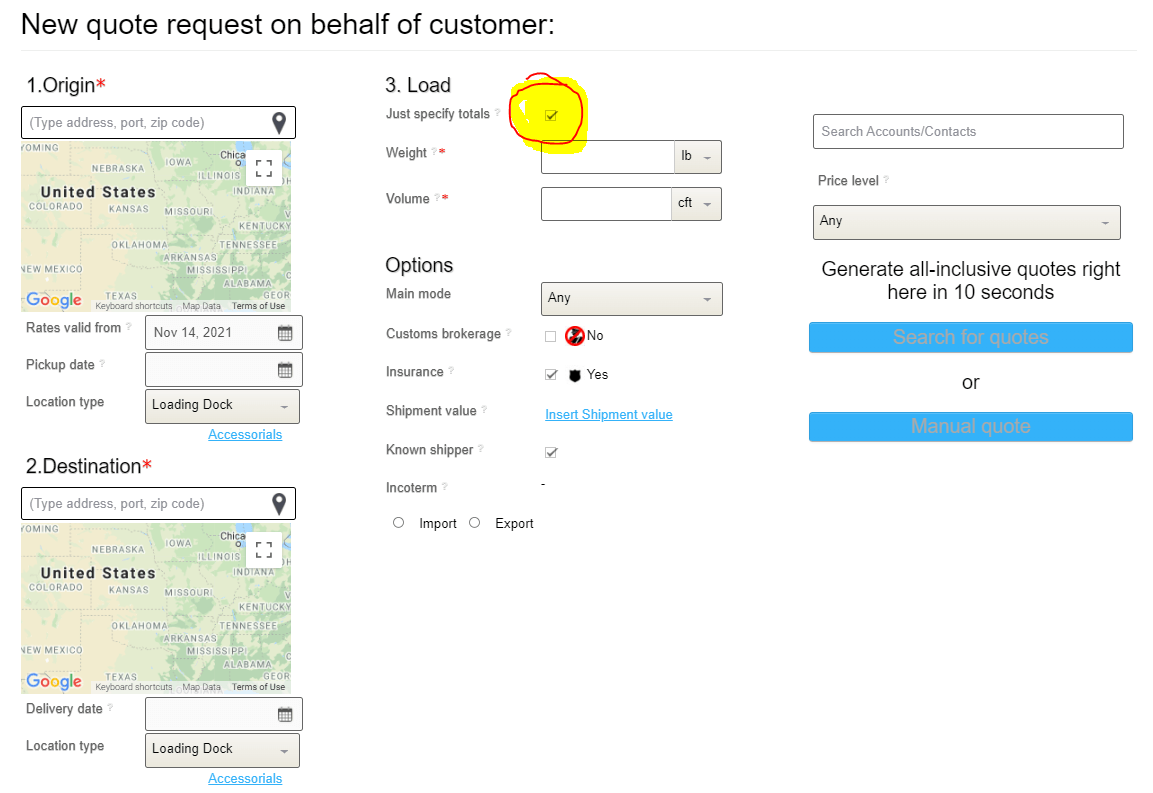
Task: Open the Pickup date calendar icon
Action: pos(285,370)
